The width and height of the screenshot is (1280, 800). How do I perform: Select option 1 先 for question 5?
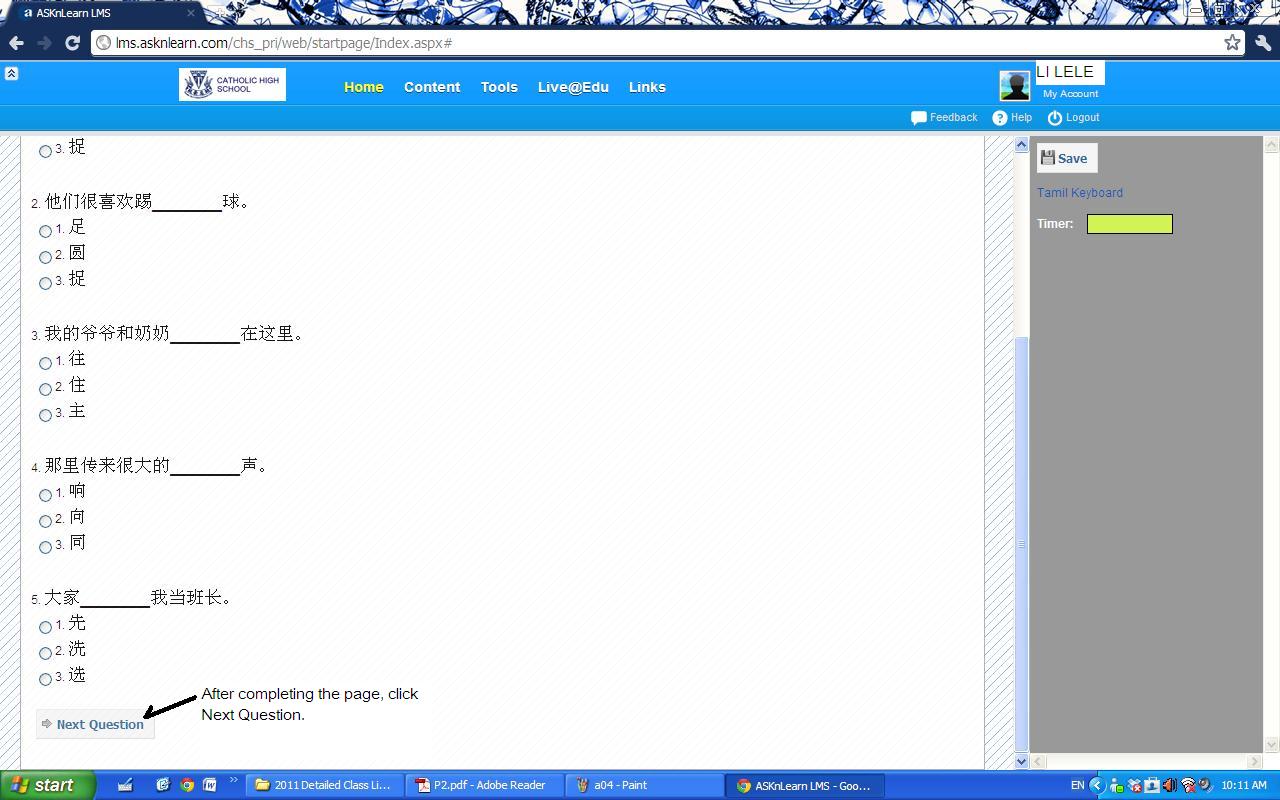(45, 627)
